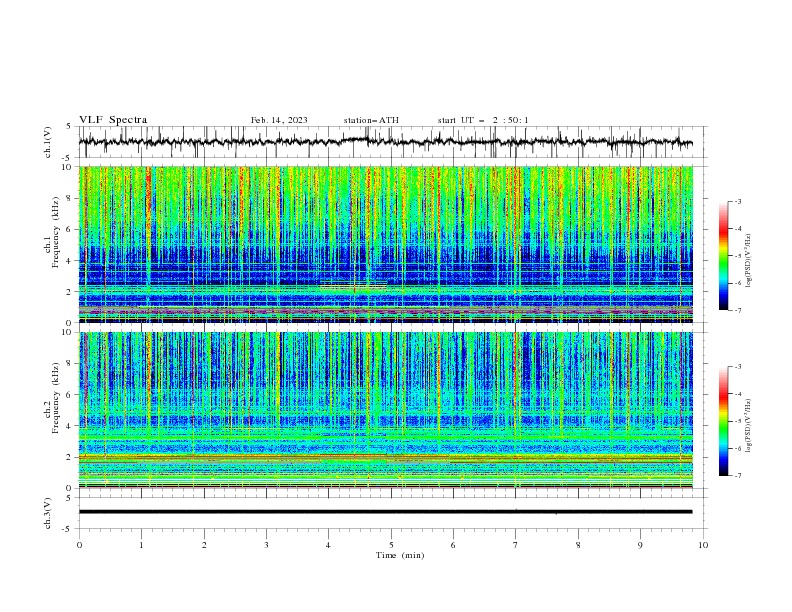
Task: Click the ch.2 spectrogram panel
Action: click(x=386, y=410)
